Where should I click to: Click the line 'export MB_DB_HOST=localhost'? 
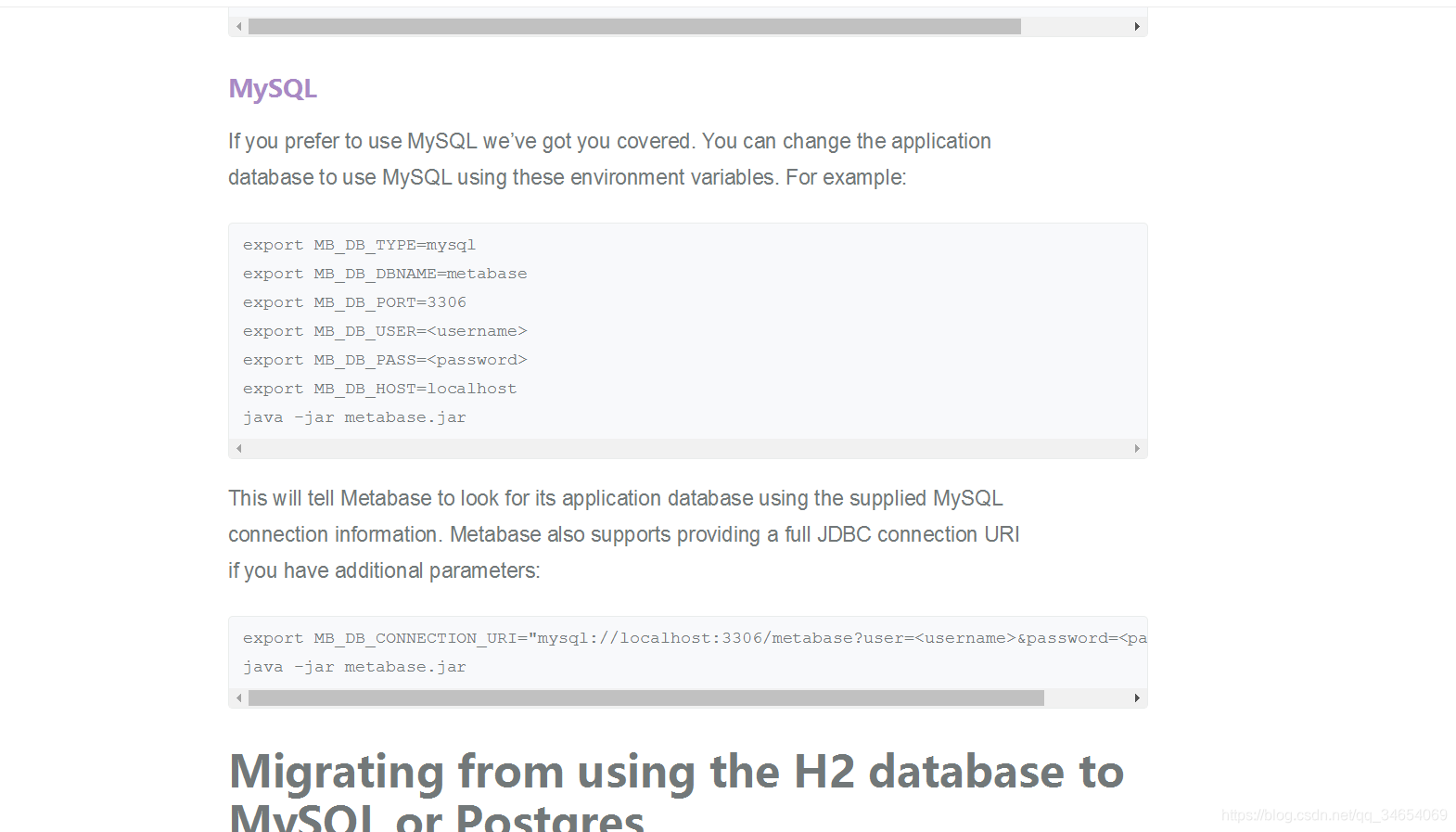click(x=379, y=389)
